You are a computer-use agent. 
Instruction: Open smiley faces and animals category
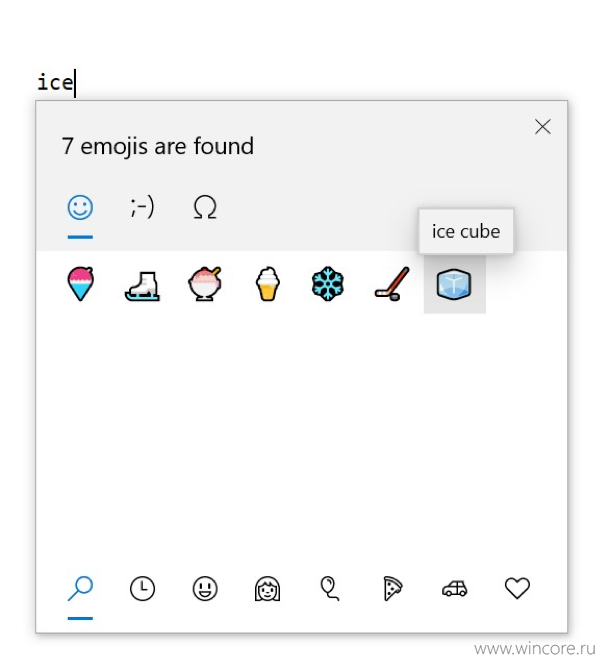tap(205, 589)
